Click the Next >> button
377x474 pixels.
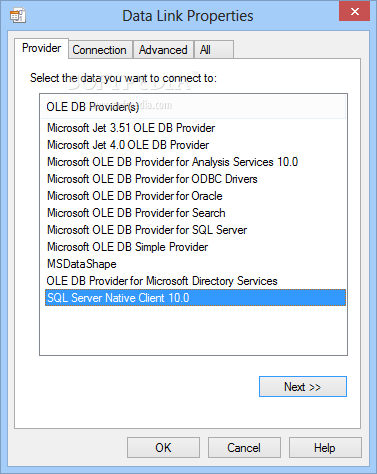(303, 387)
